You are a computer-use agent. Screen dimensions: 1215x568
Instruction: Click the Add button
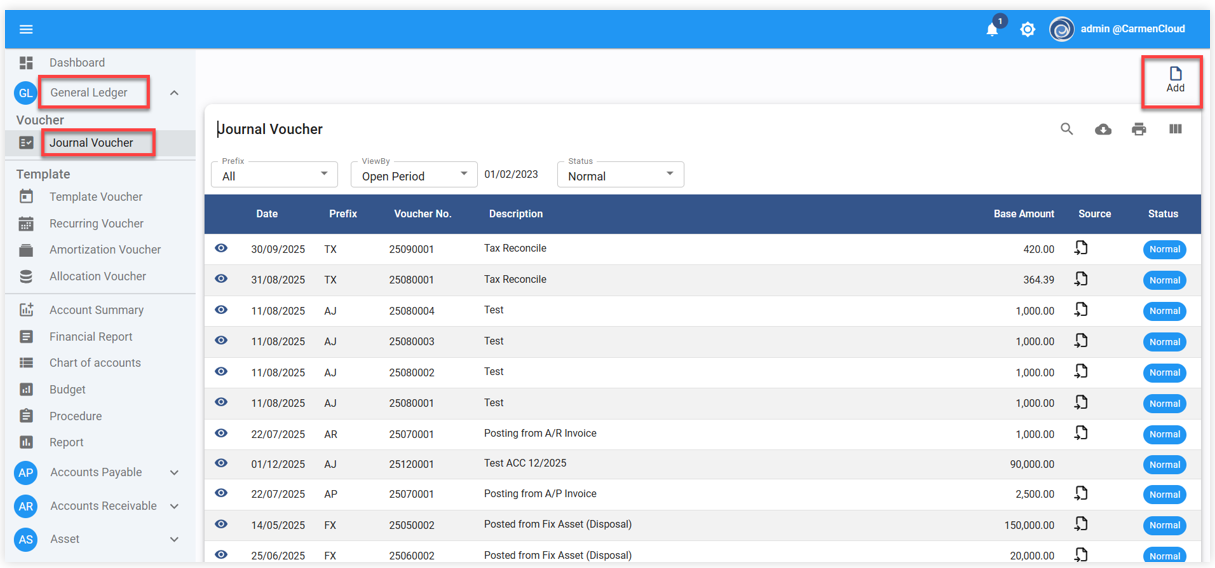point(1175,80)
